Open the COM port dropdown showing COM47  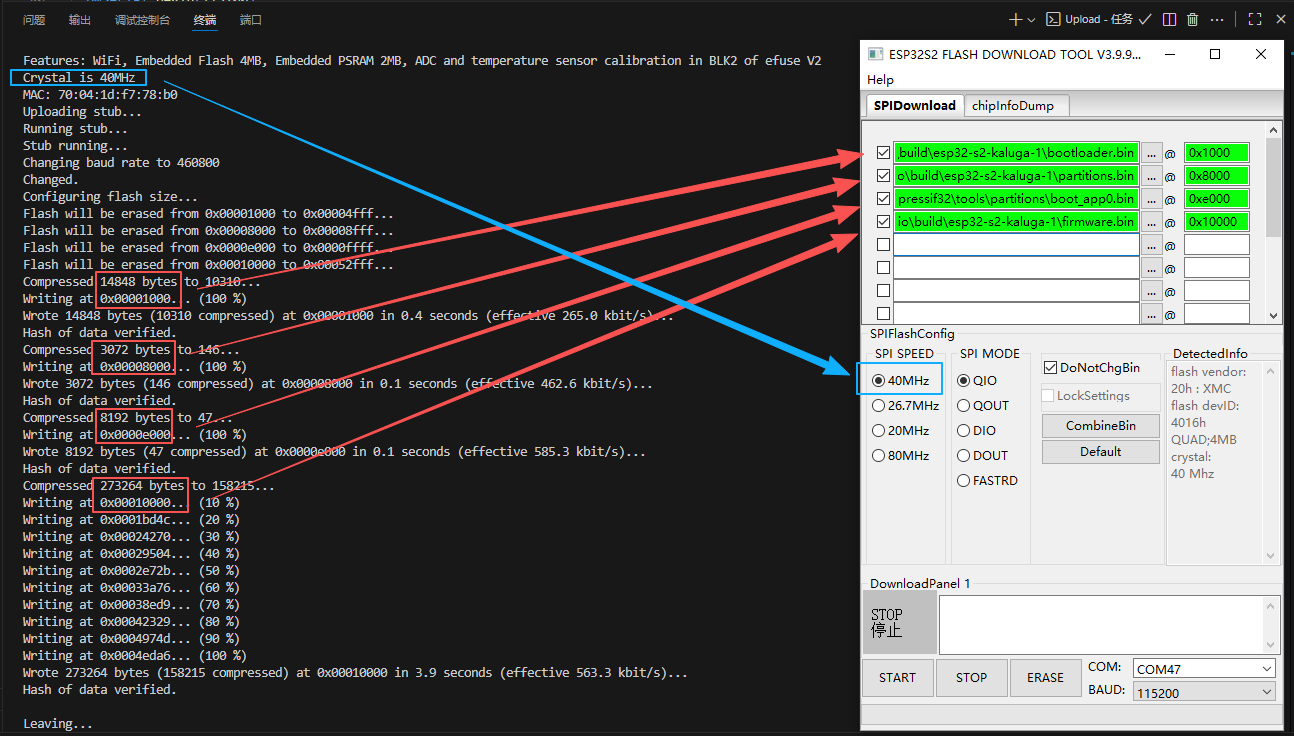[x=1204, y=669]
